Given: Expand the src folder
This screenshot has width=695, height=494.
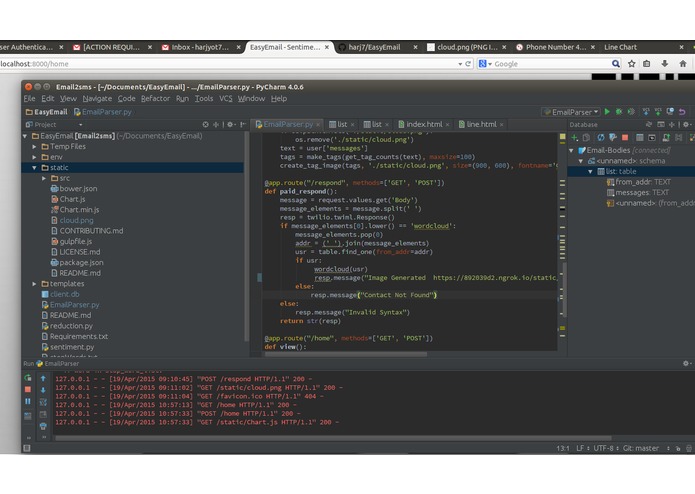Looking at the screenshot, I should (44, 178).
